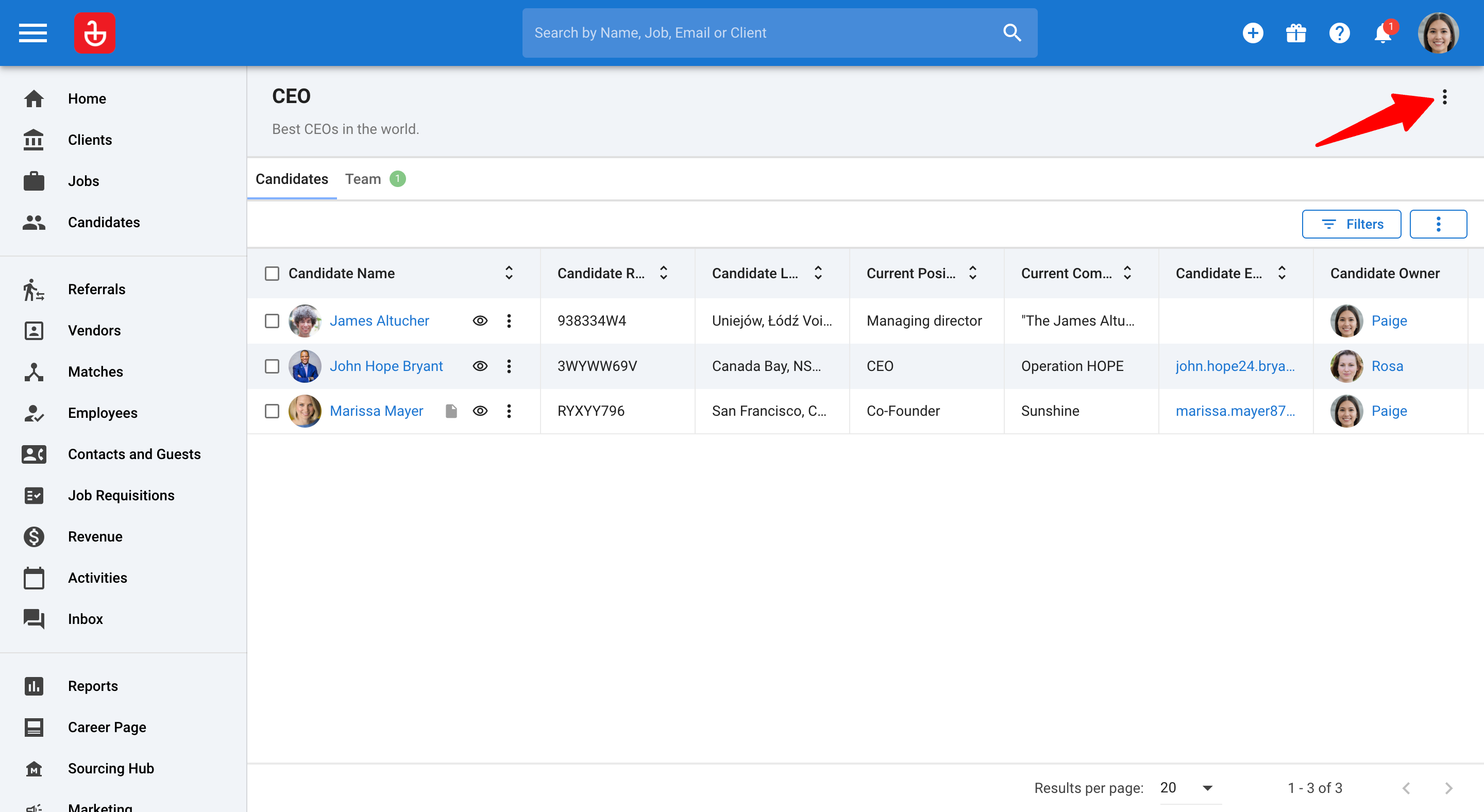Click owner Rosa link
Viewport: 1484px width, 812px height.
(1387, 366)
